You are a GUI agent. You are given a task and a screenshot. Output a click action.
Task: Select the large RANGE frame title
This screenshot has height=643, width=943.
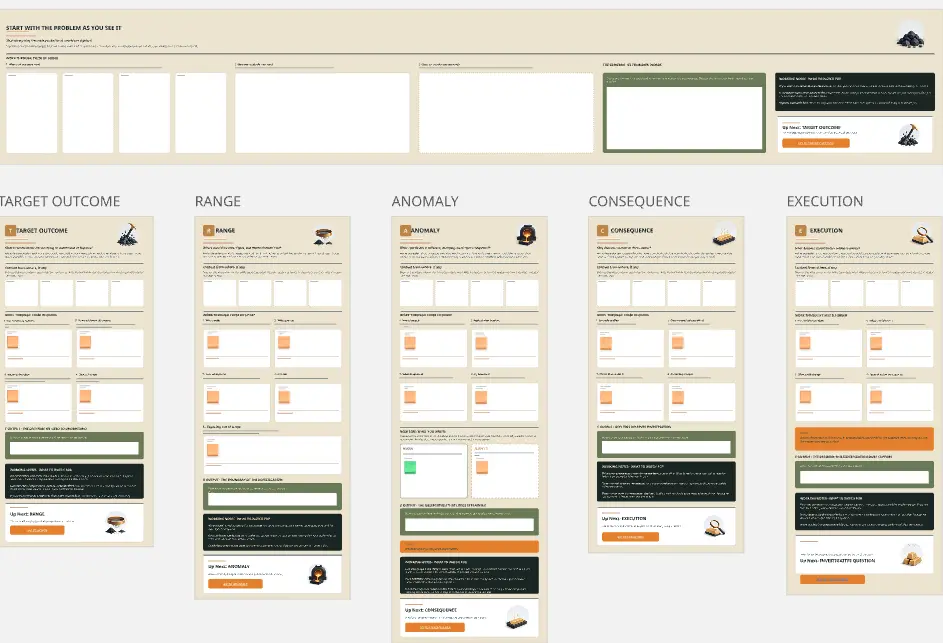point(218,202)
